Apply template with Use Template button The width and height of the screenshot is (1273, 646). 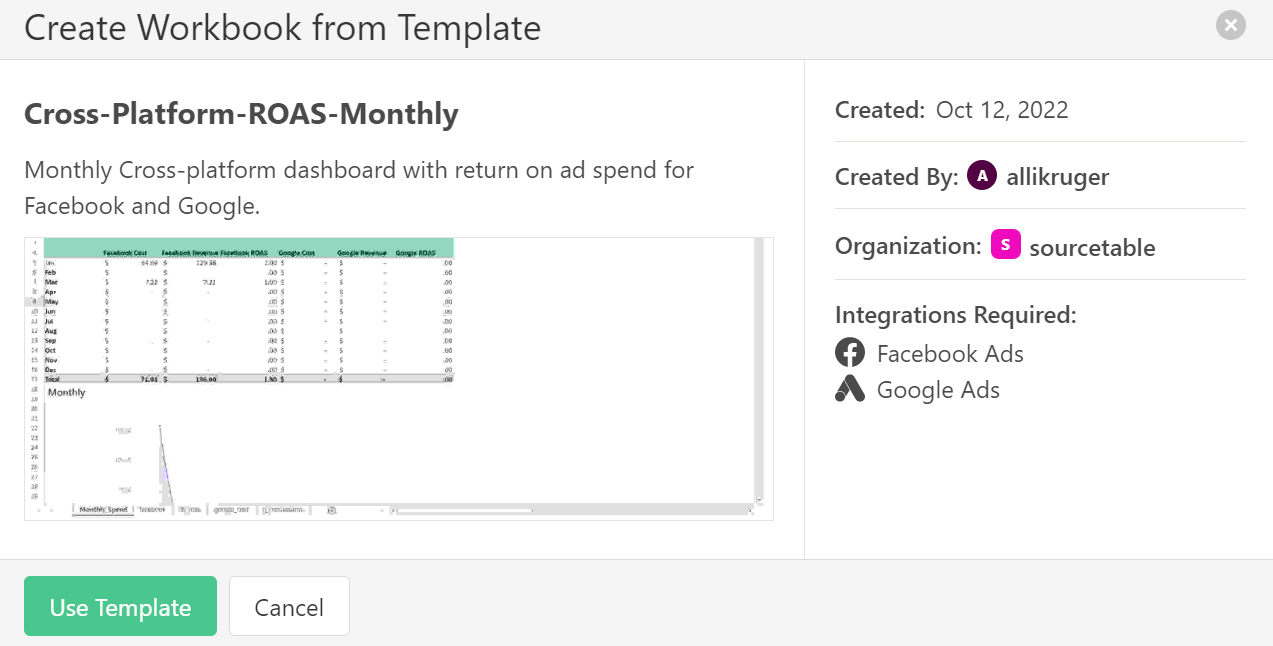[x=120, y=606]
